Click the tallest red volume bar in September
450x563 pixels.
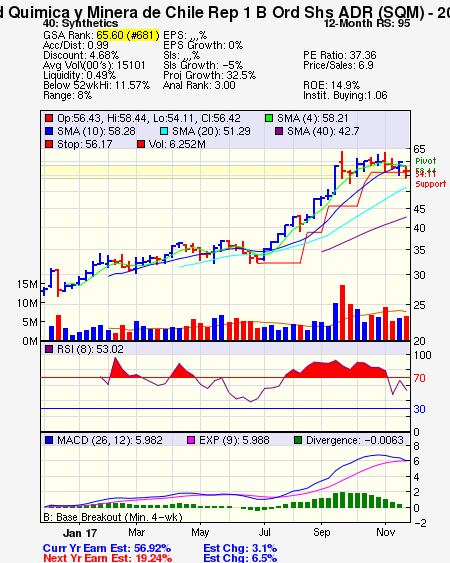(342, 312)
